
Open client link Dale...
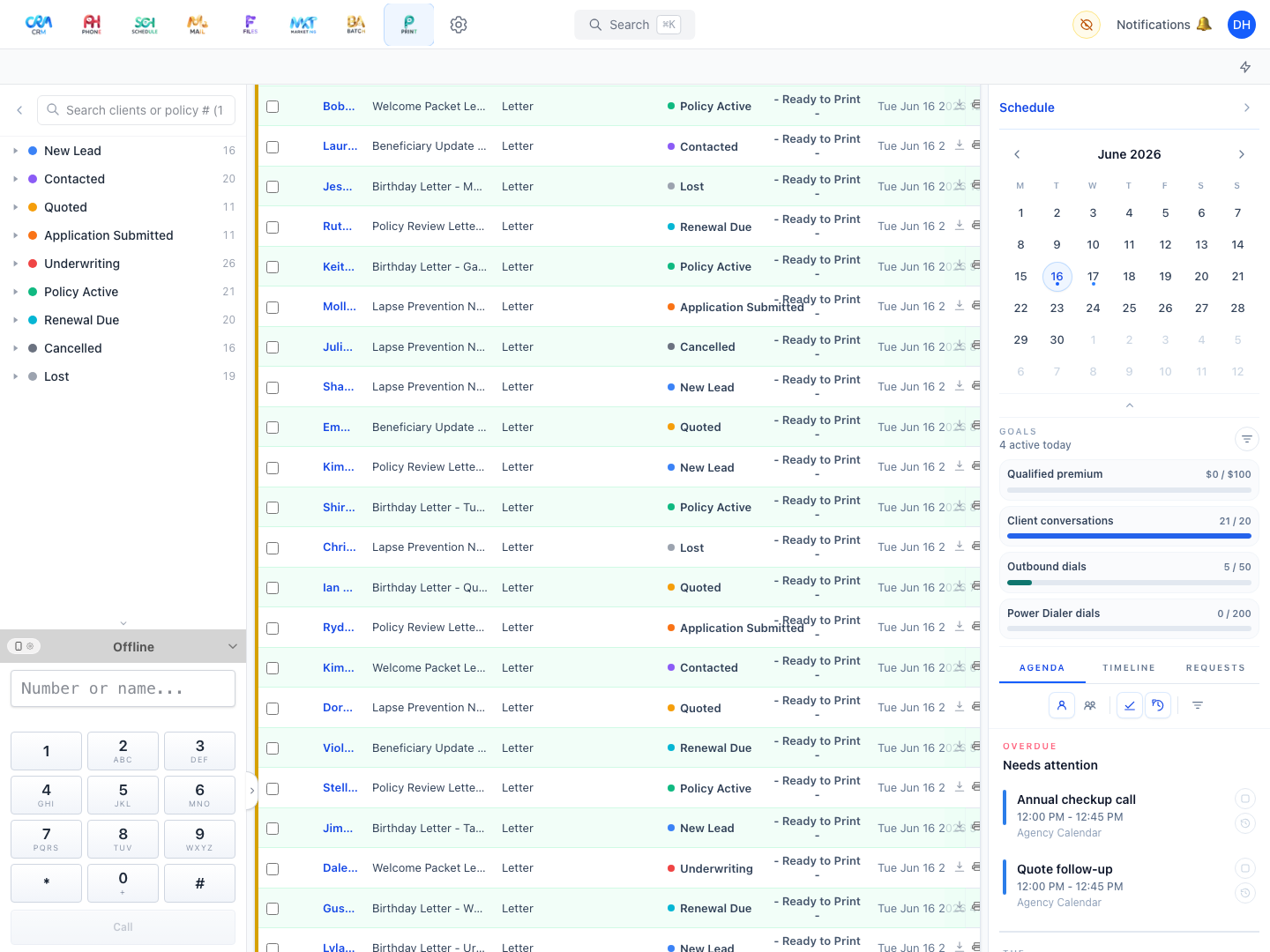340,868
